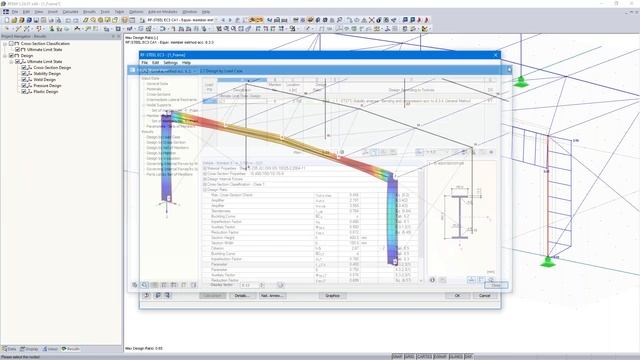Click the black X delete icon in toolbar
The image size is (640, 360).
pyautogui.click(x=371, y=20)
